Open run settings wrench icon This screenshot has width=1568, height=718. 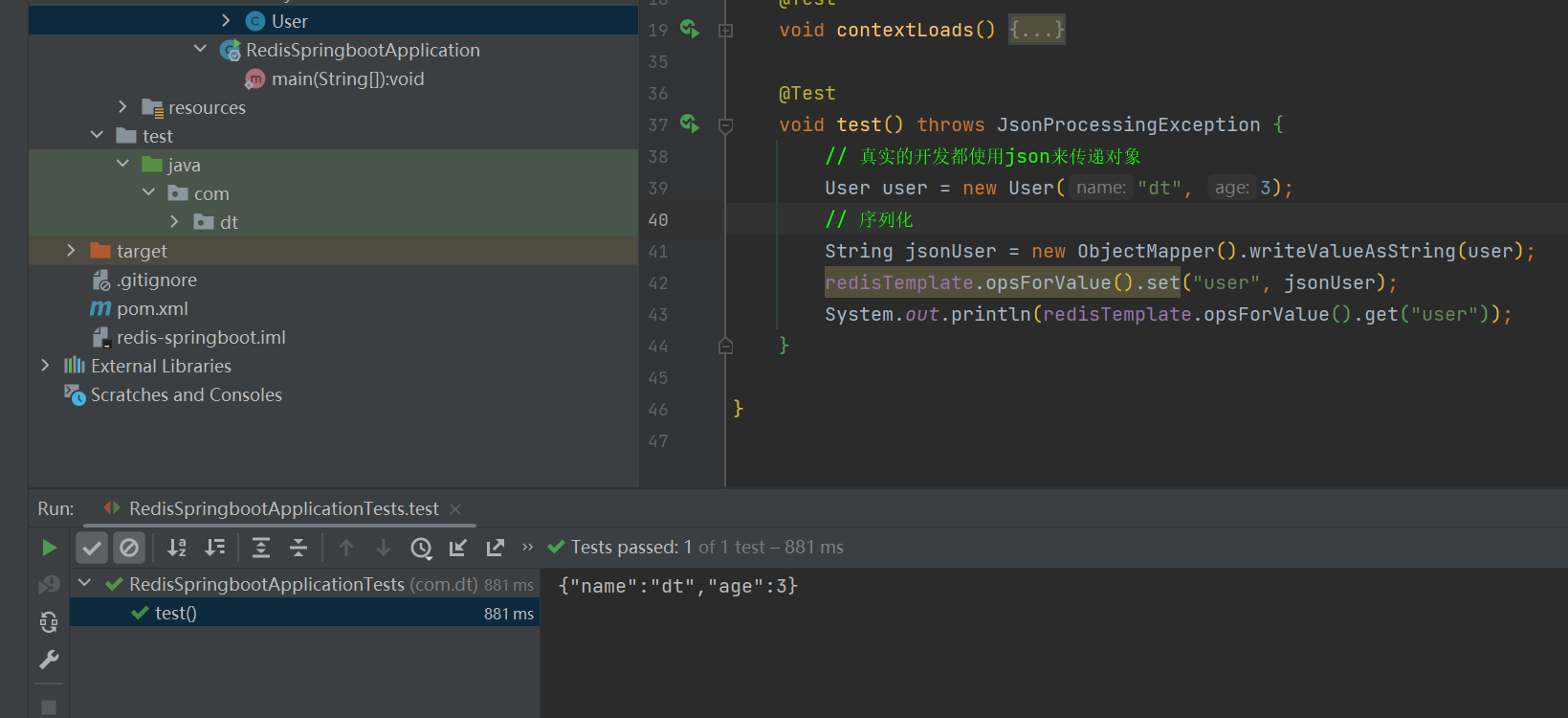point(49,660)
